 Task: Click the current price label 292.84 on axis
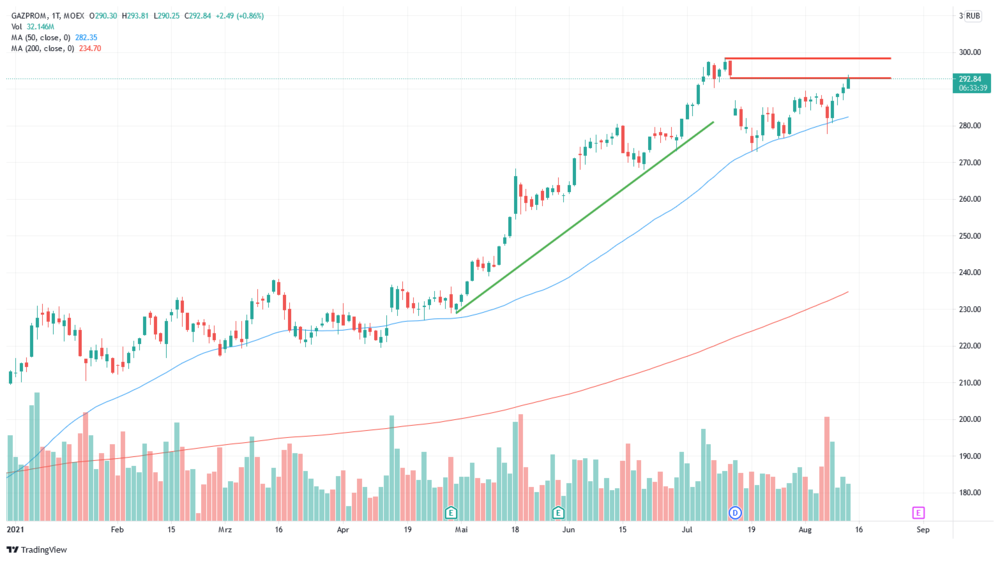click(x=971, y=79)
